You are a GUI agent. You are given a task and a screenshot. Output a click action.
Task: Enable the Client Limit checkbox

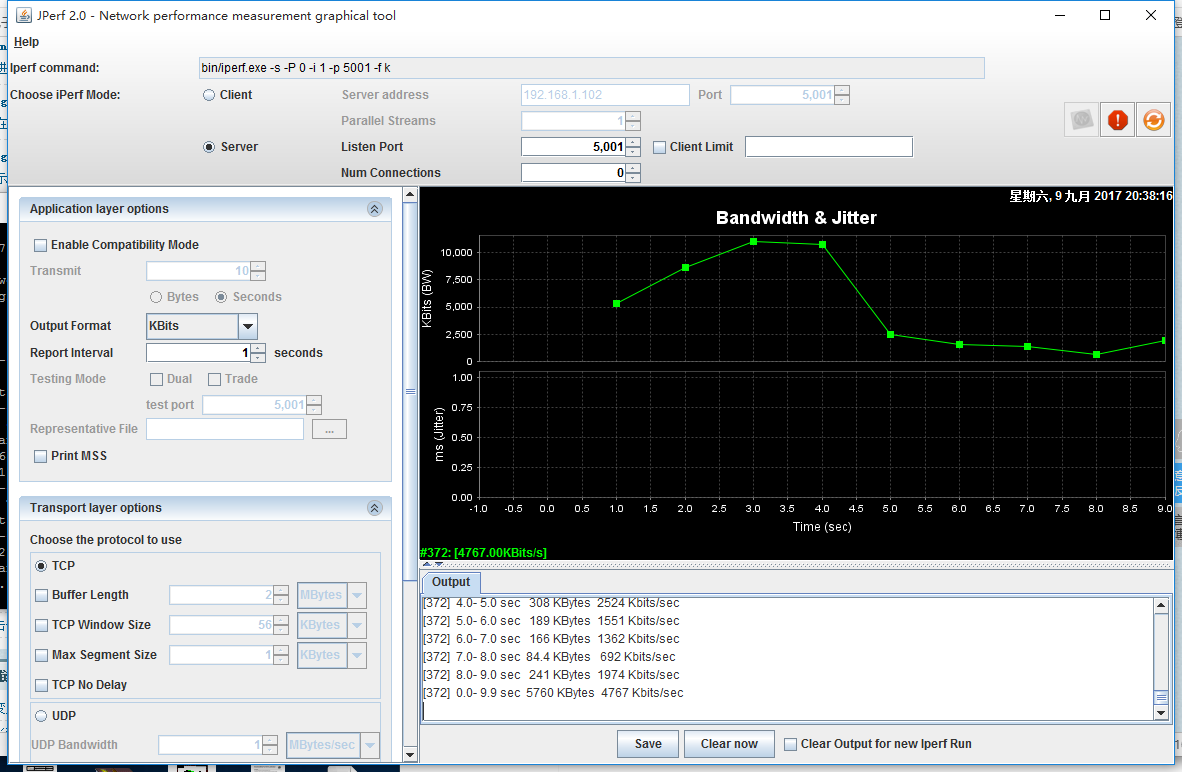coord(660,147)
